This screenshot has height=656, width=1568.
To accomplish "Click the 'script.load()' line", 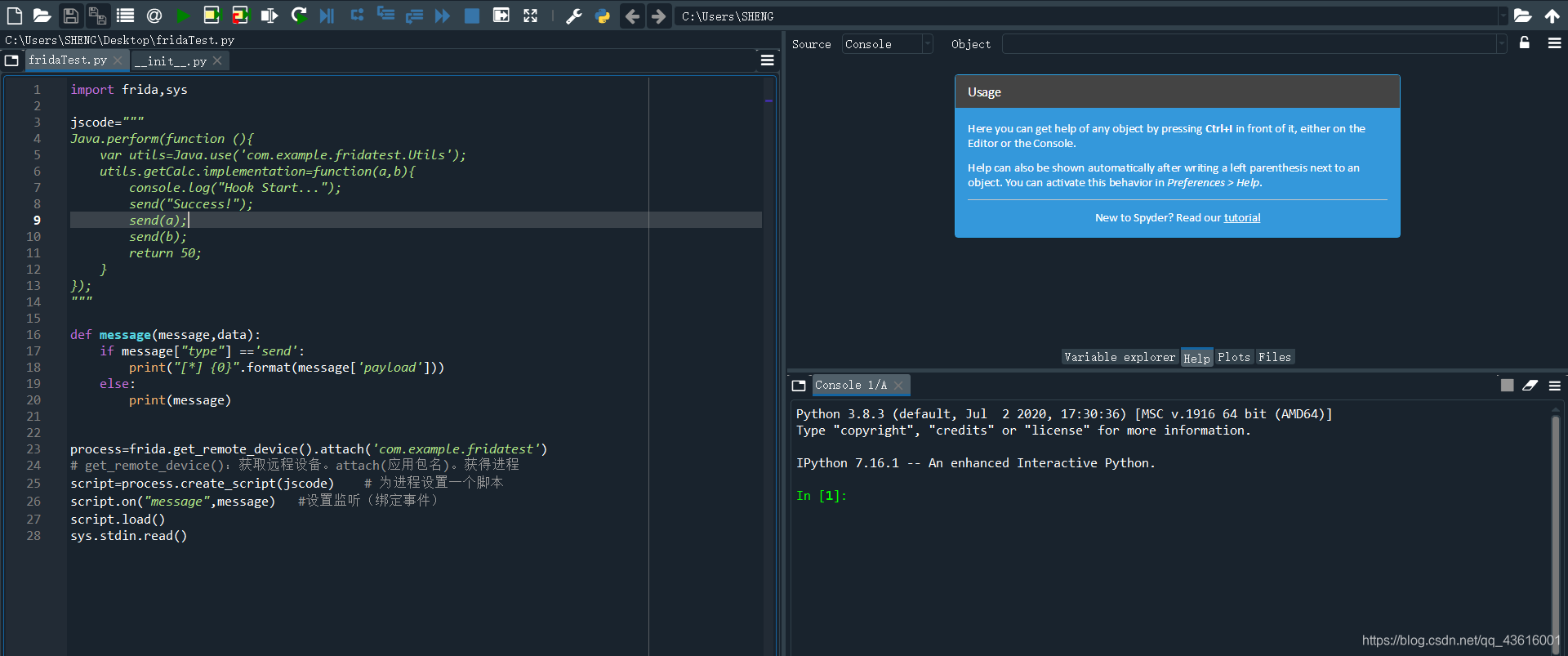I will 118,520.
